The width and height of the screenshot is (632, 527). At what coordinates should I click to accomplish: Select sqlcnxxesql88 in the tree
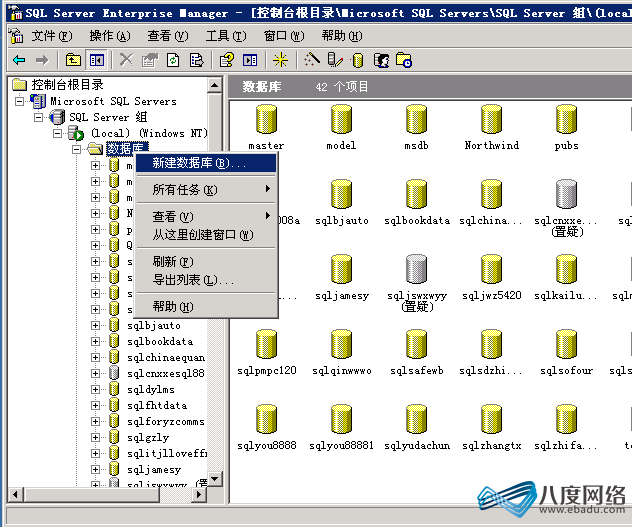pyautogui.click(x=166, y=373)
